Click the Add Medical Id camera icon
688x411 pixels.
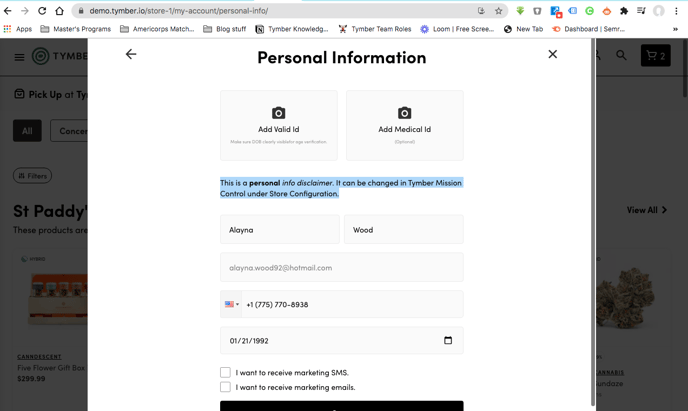[x=404, y=113]
